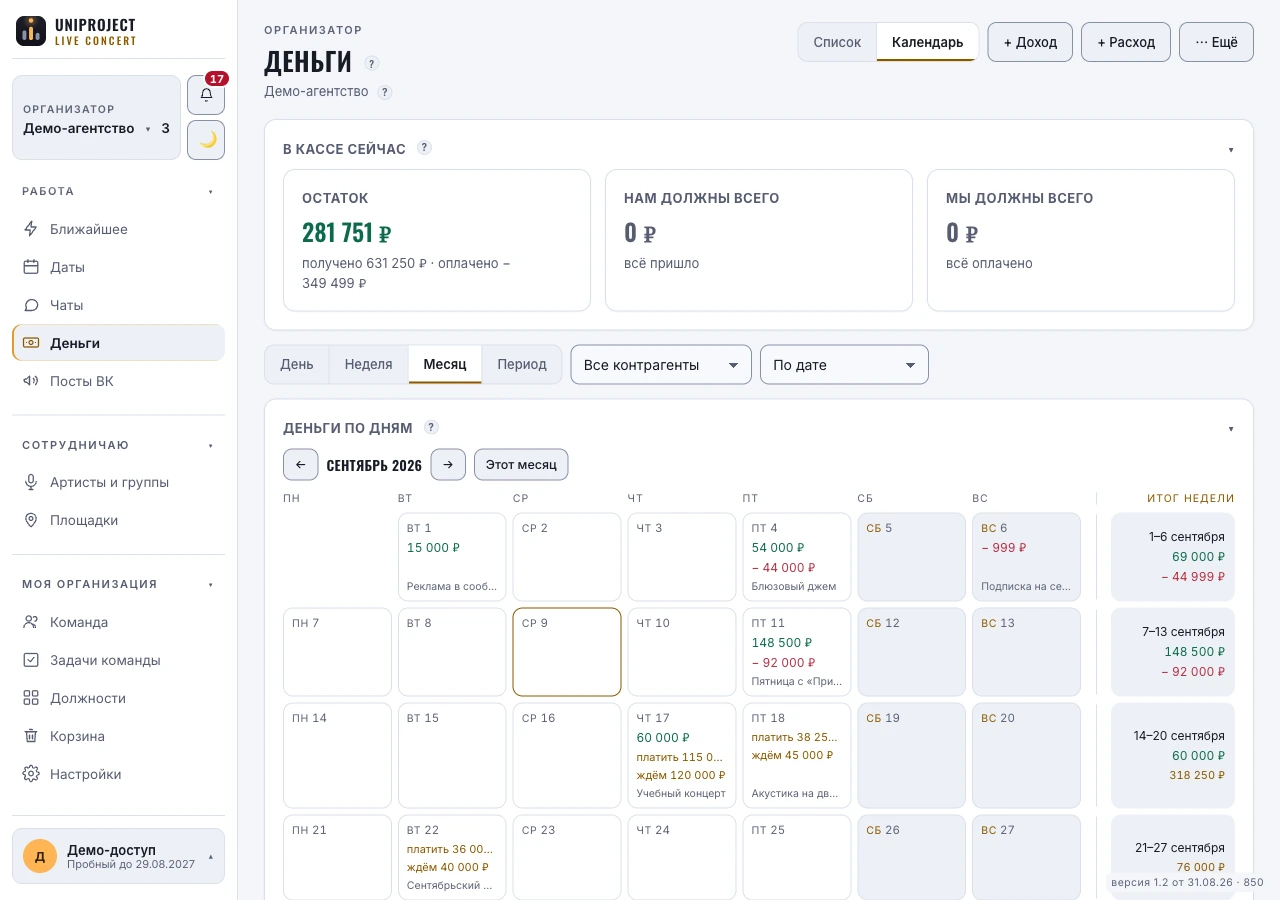Screen dimensions: 1280x900
Task: Collapse the Сотрудничаю sidebar section
Action: (x=211, y=445)
